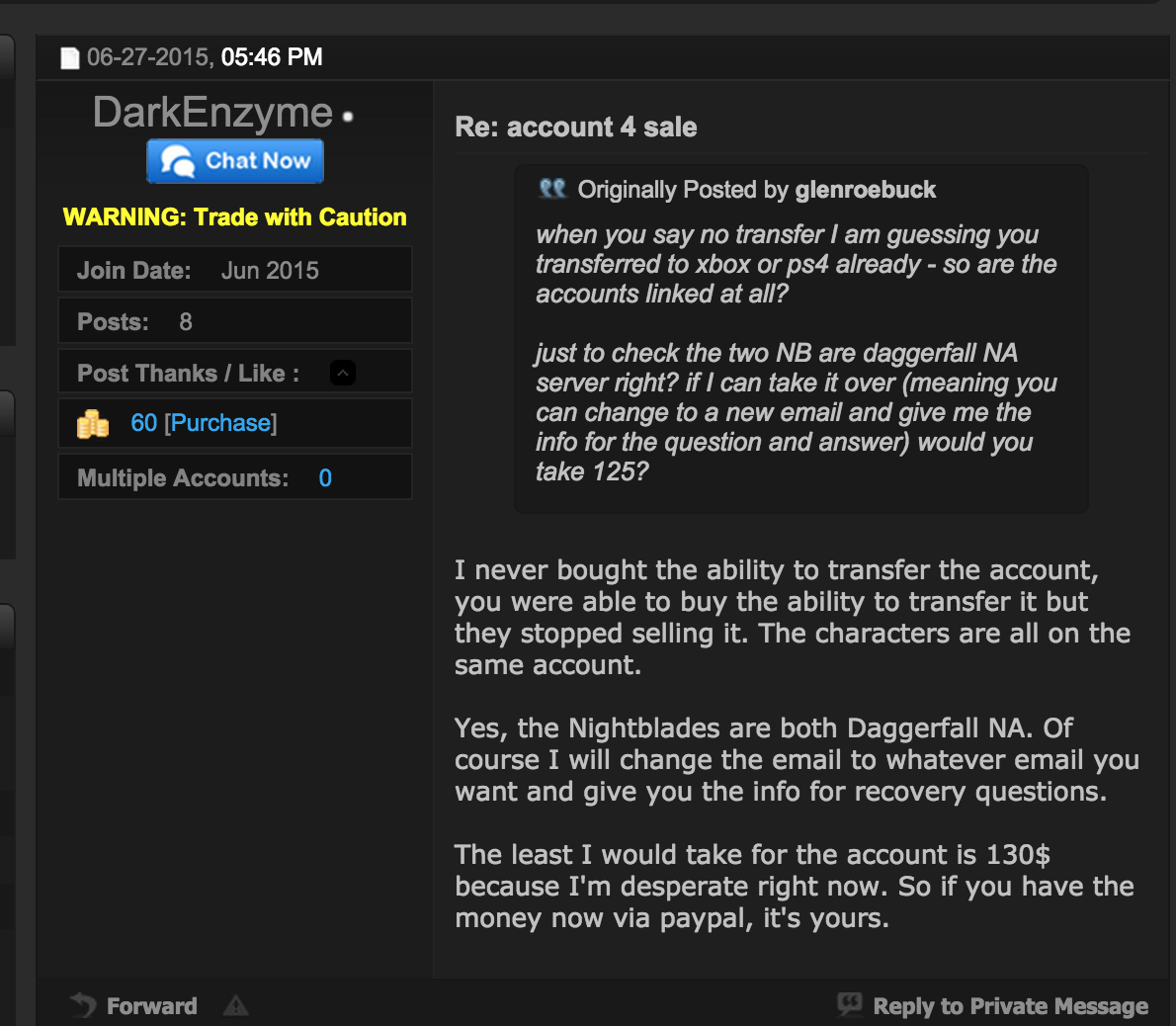Reply to Private Message
The image size is (1176, 1026).
1010,1006
